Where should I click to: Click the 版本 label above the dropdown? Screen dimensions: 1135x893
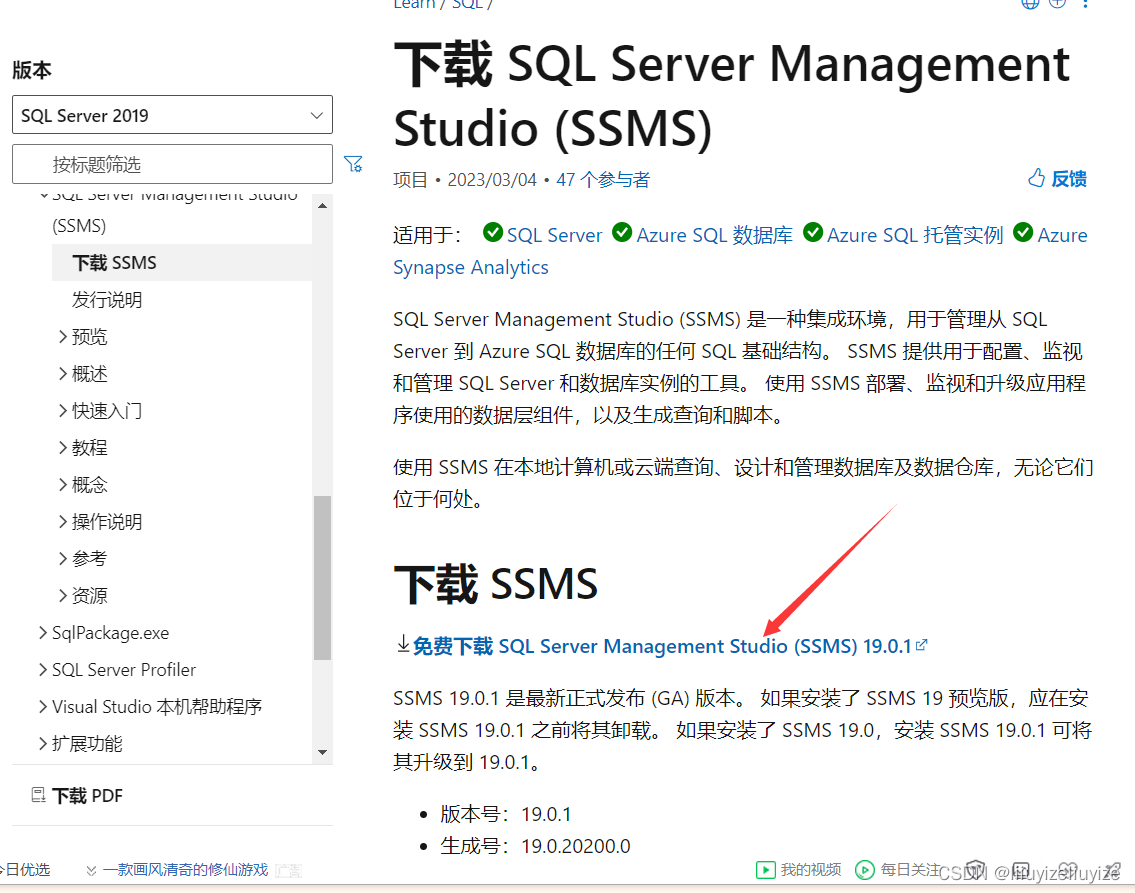point(32,70)
